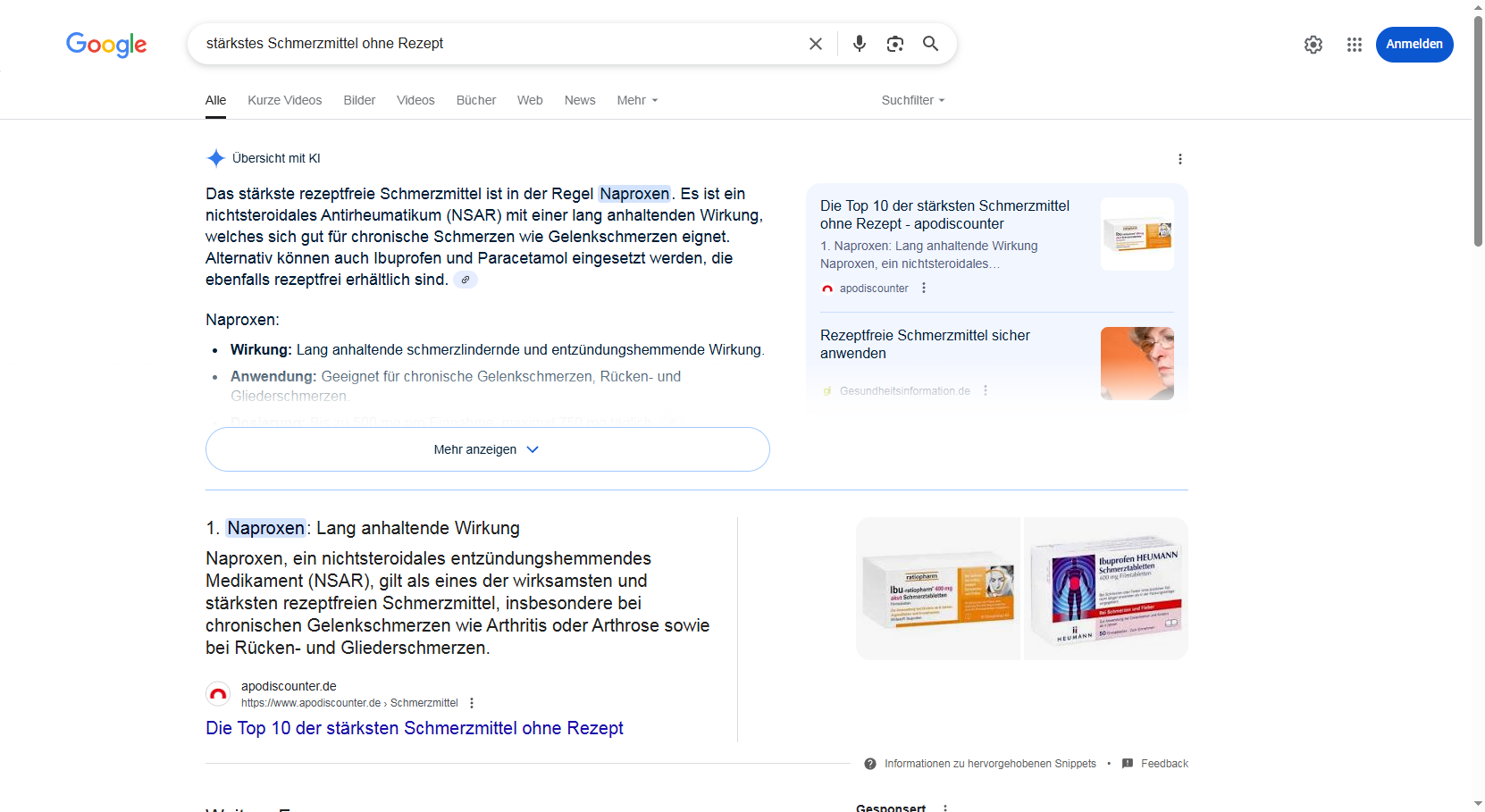Switch to News tab
The image size is (1485, 812).
click(x=580, y=100)
